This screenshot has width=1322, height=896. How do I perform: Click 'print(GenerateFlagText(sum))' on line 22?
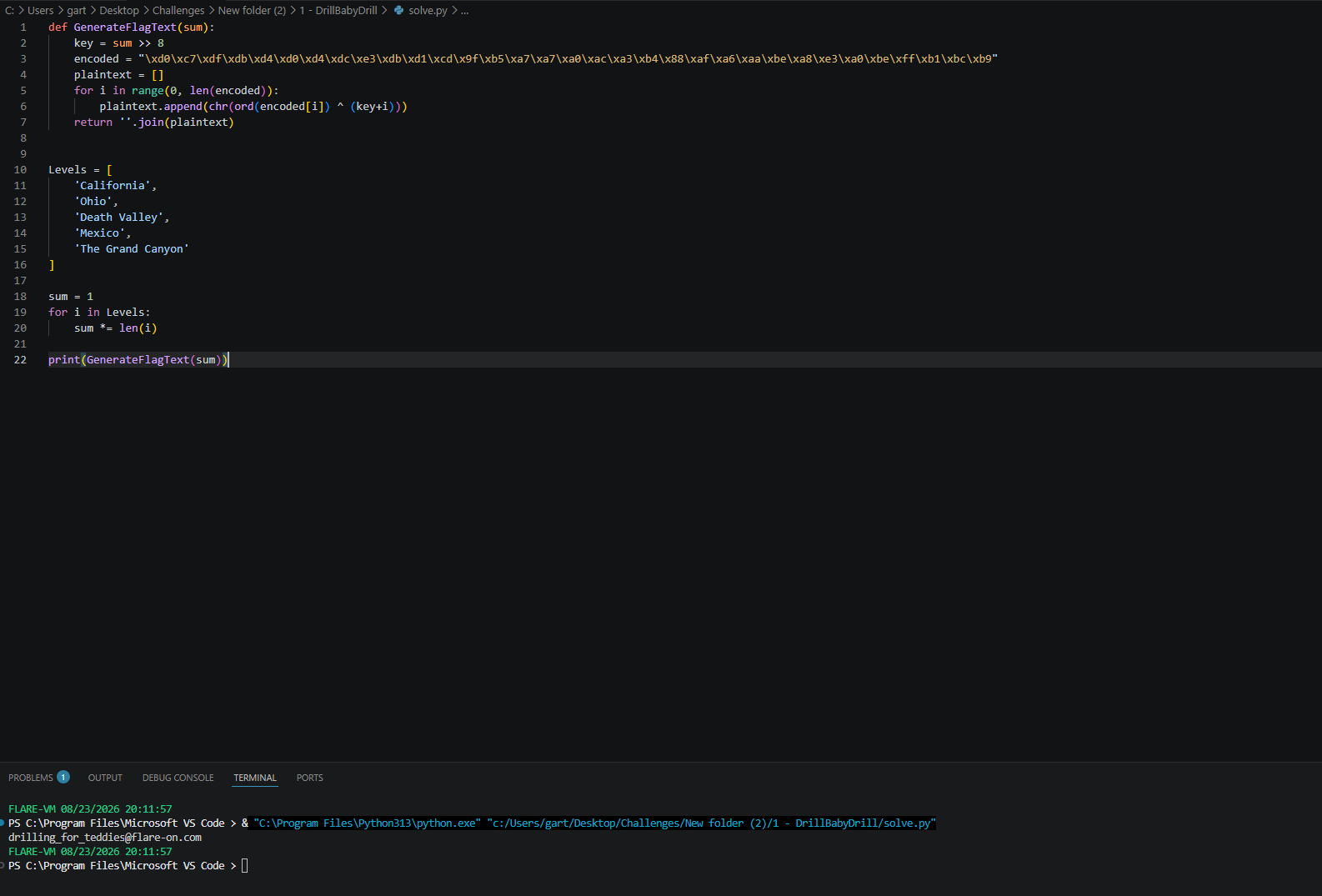click(138, 360)
